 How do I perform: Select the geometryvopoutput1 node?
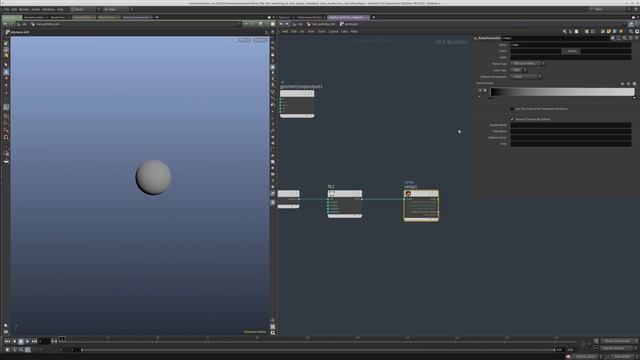click(x=297, y=104)
